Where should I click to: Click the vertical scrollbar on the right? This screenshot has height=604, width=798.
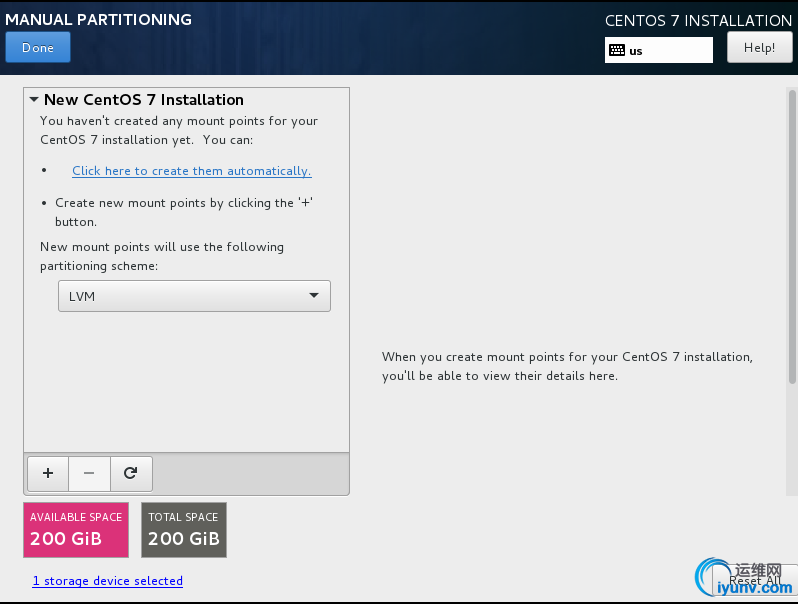792,237
